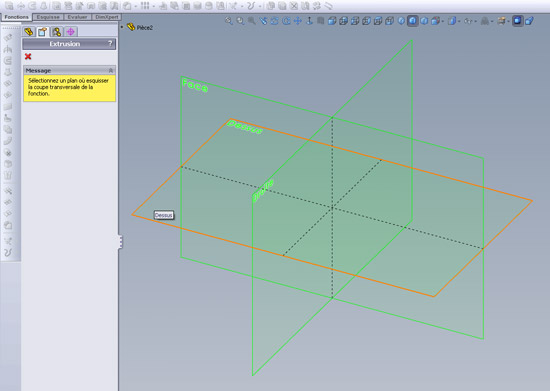
Task: Switch to the Fonctions tab
Action: pyautogui.click(x=16, y=17)
